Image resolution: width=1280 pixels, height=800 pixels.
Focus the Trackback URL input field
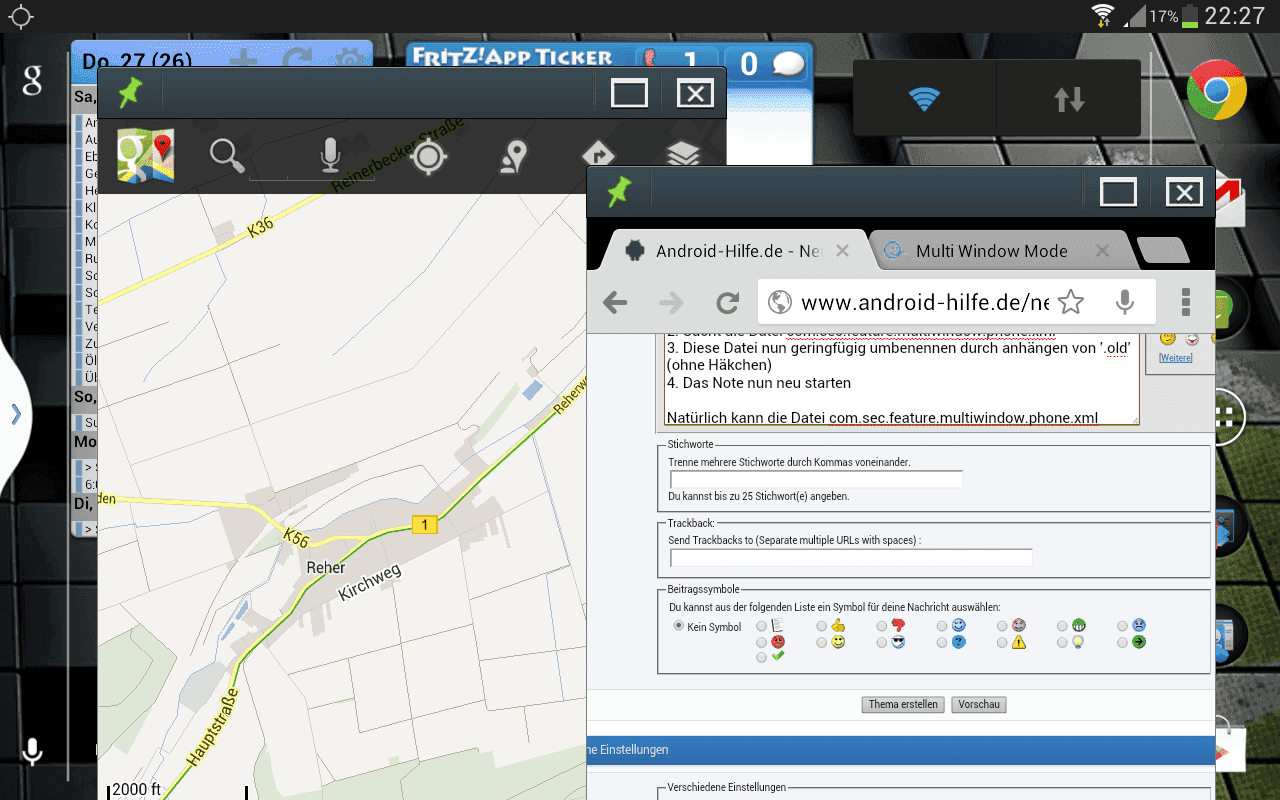pyautogui.click(x=851, y=558)
